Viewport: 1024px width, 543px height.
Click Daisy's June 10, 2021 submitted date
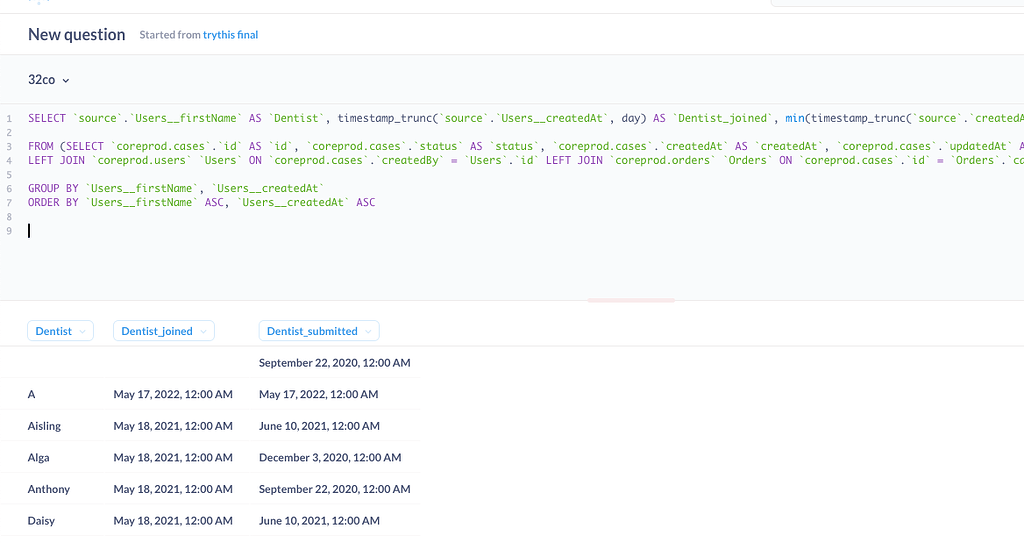coord(319,521)
